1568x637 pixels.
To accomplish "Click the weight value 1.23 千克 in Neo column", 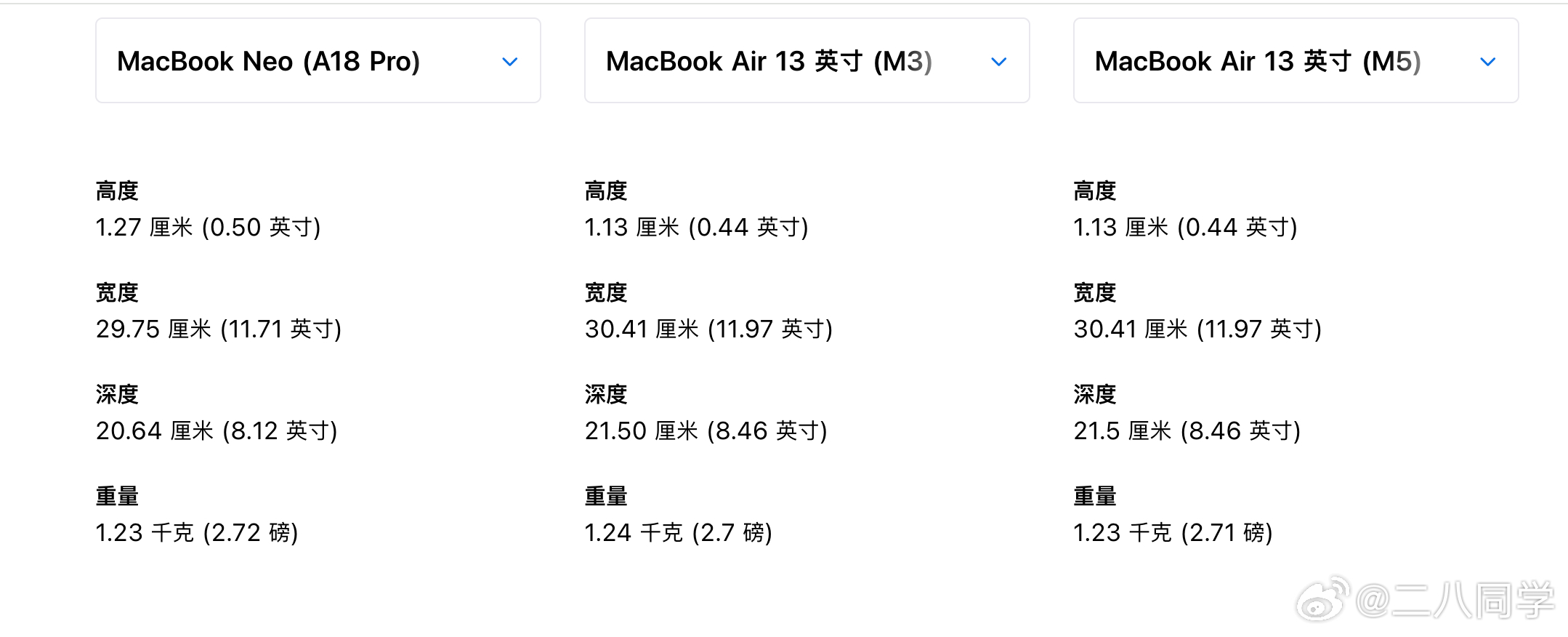I will (x=198, y=532).
